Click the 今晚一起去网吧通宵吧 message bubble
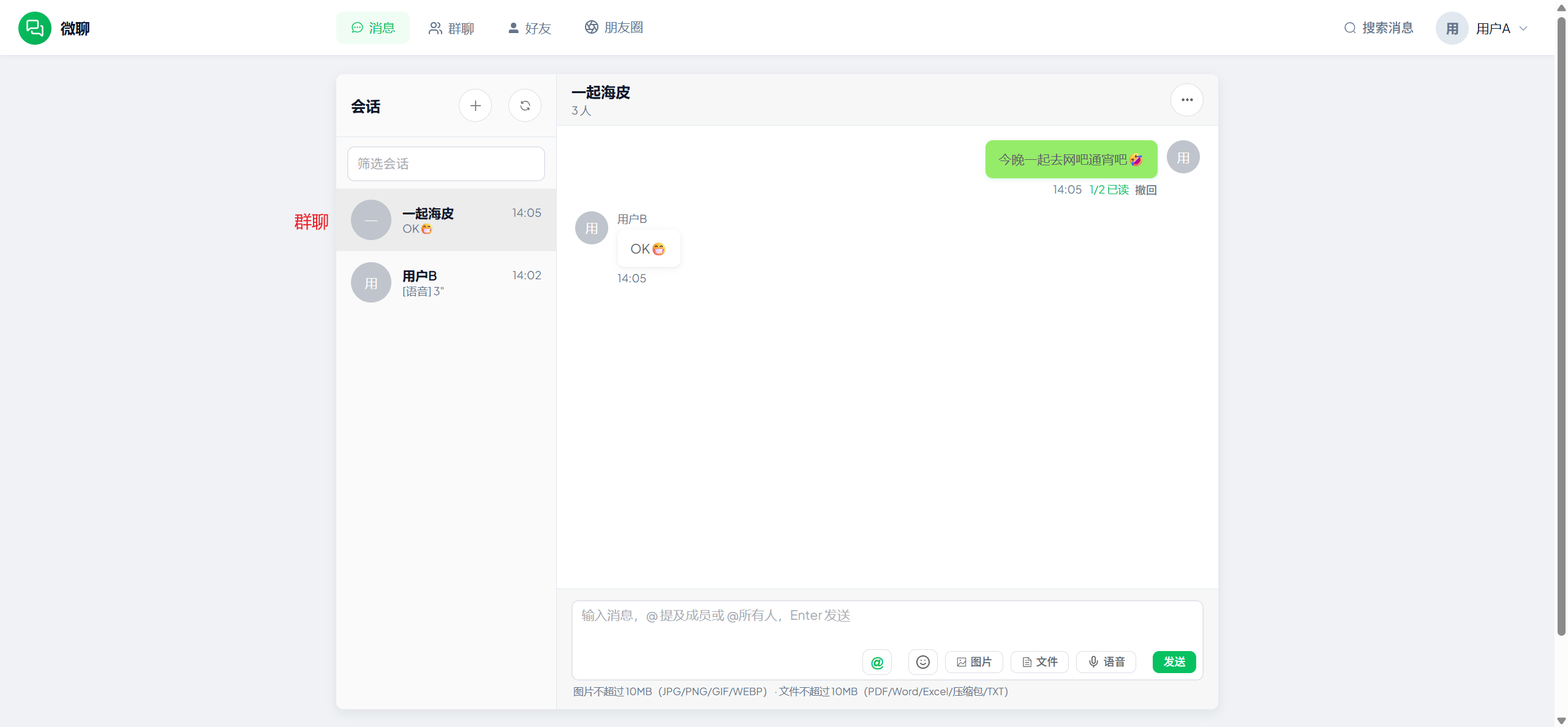Screen dimensions: 1568x727 coord(1071,159)
